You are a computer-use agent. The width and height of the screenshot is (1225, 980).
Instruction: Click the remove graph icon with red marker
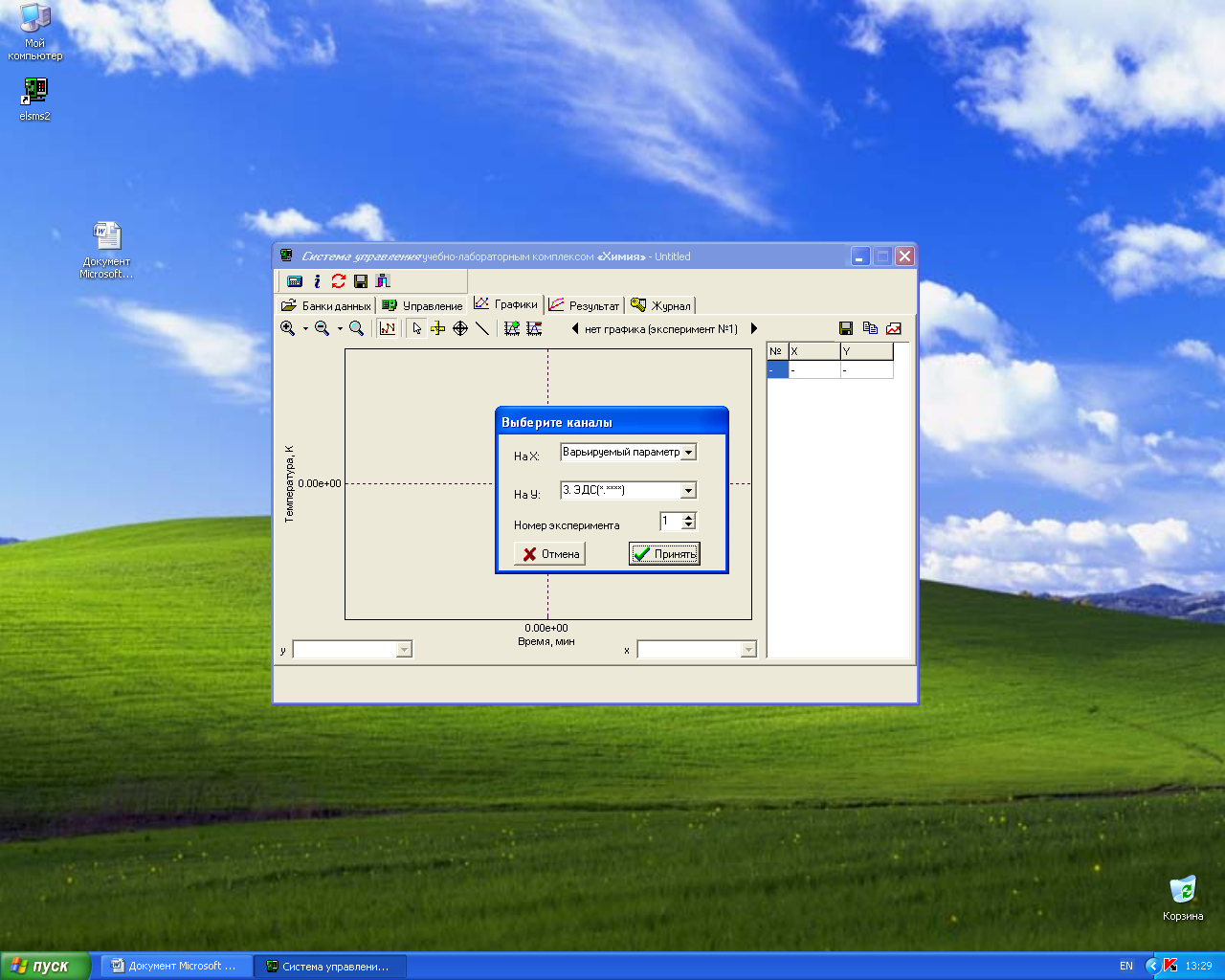[x=534, y=328]
